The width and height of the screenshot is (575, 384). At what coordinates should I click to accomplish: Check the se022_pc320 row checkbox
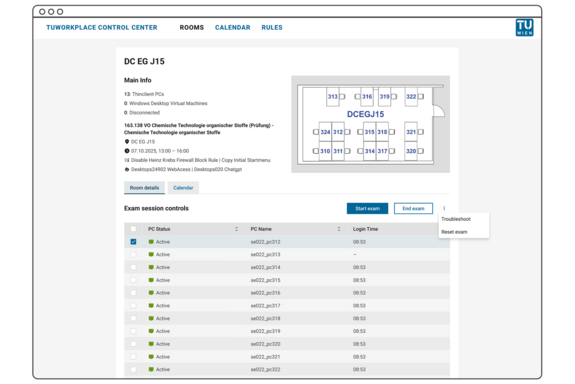tap(133, 344)
